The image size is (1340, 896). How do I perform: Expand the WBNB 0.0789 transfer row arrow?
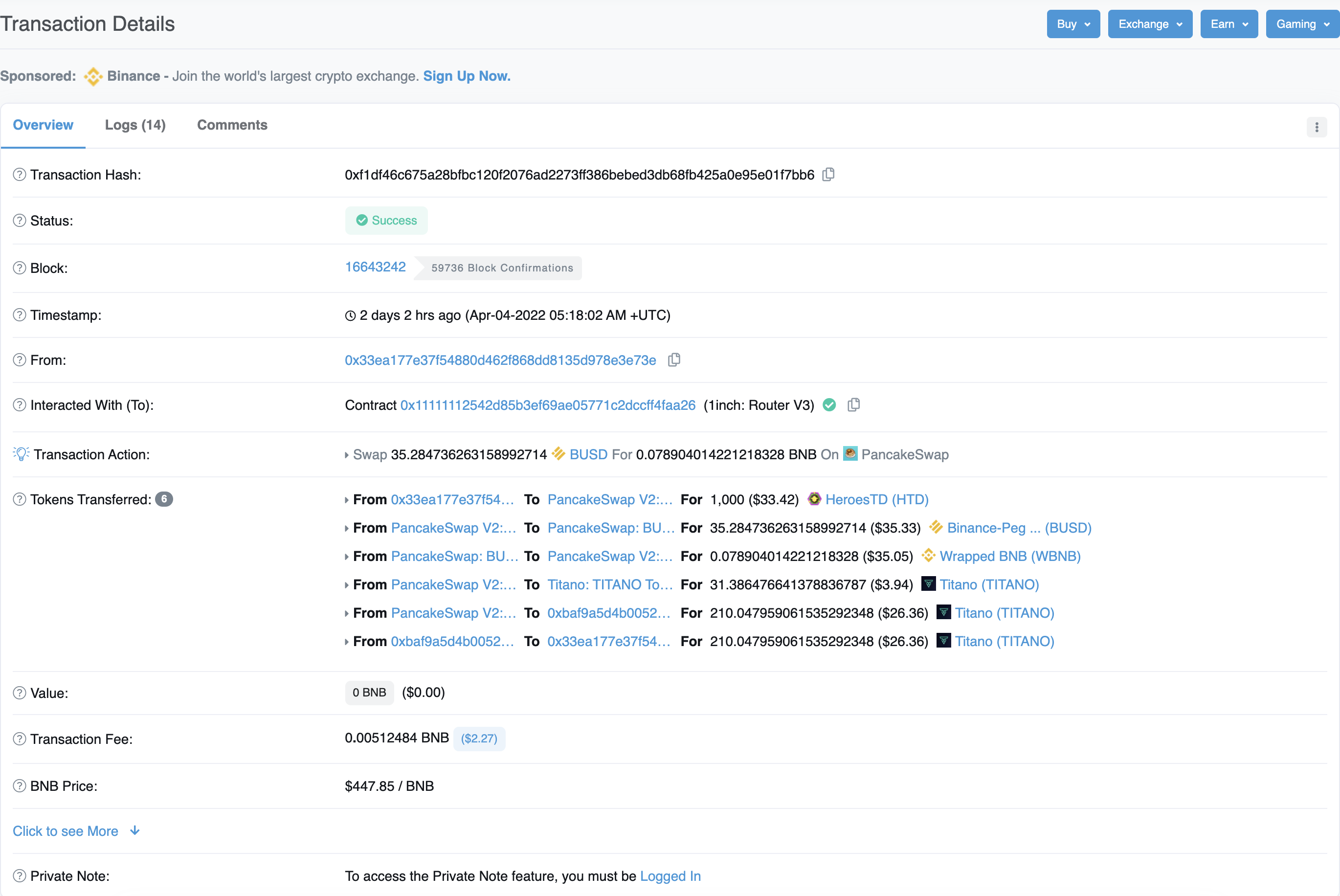(347, 557)
